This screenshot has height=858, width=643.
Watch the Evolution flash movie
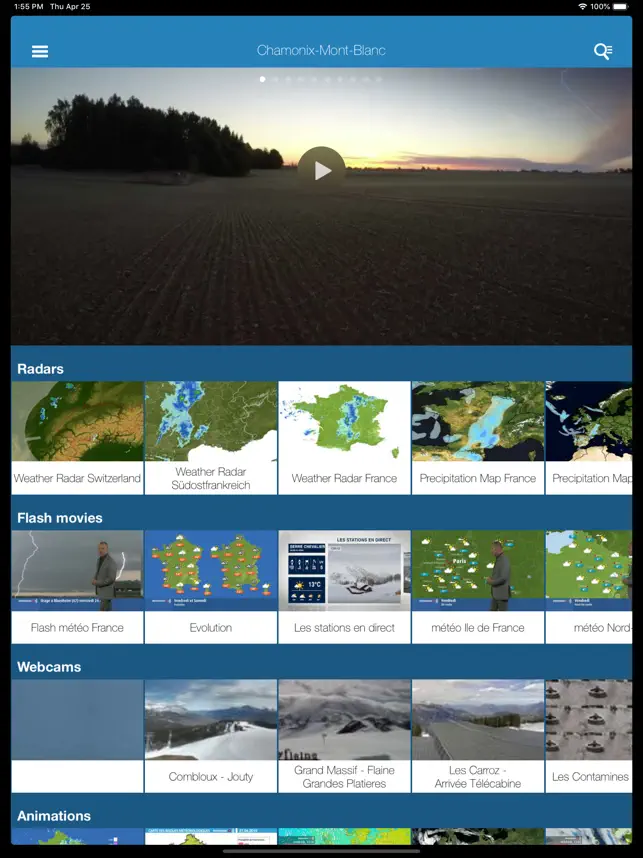[x=211, y=587]
